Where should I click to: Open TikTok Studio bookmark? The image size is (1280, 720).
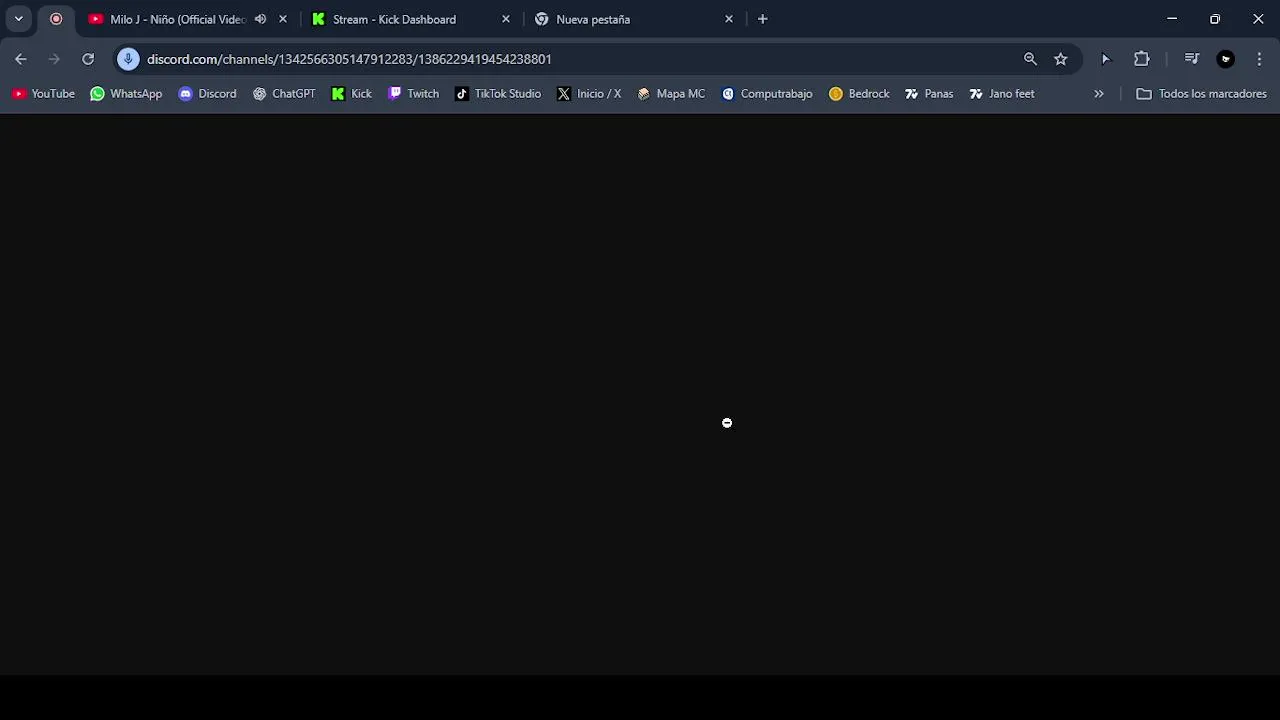pyautogui.click(x=498, y=94)
